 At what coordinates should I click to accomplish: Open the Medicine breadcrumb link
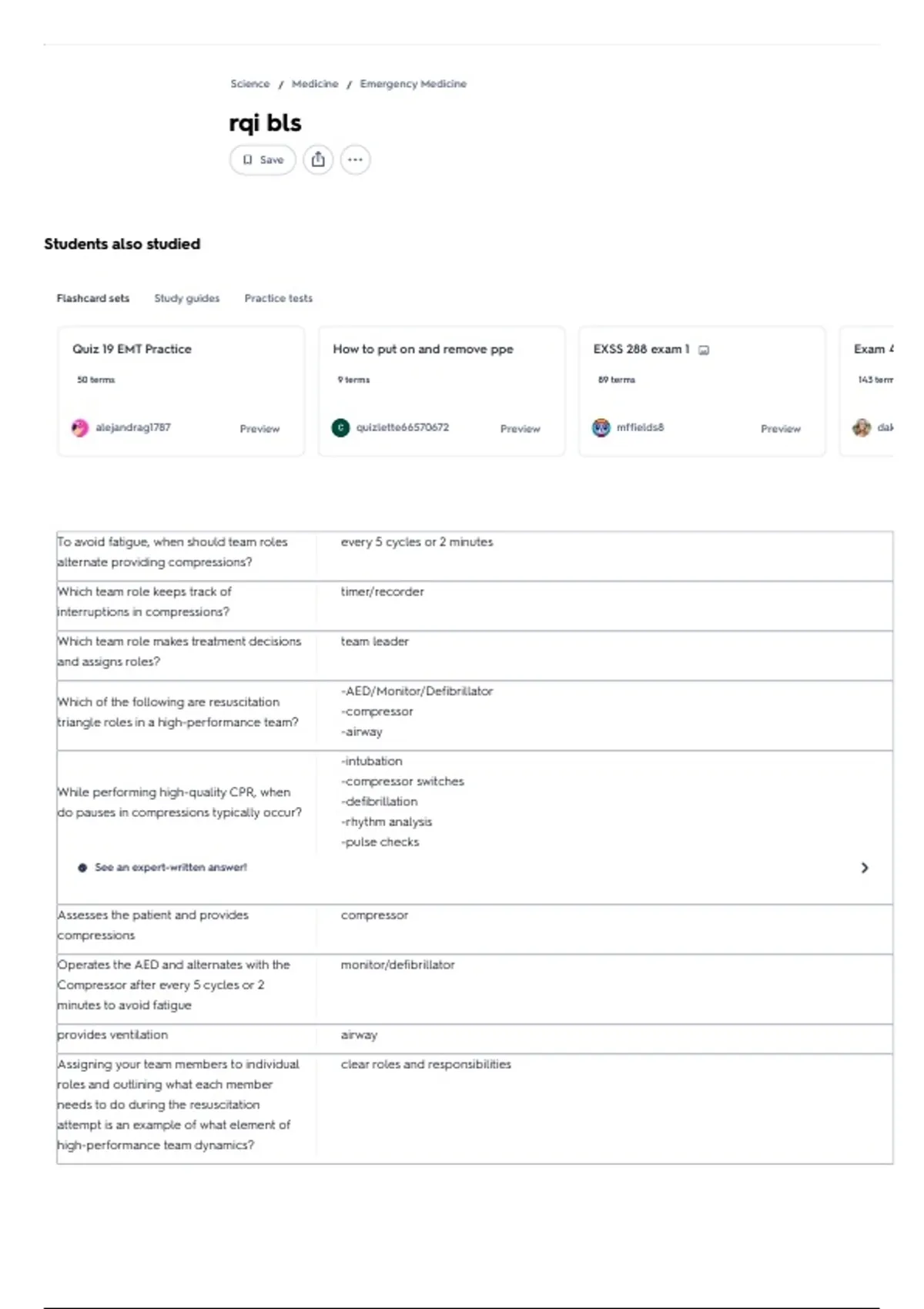[x=315, y=84]
